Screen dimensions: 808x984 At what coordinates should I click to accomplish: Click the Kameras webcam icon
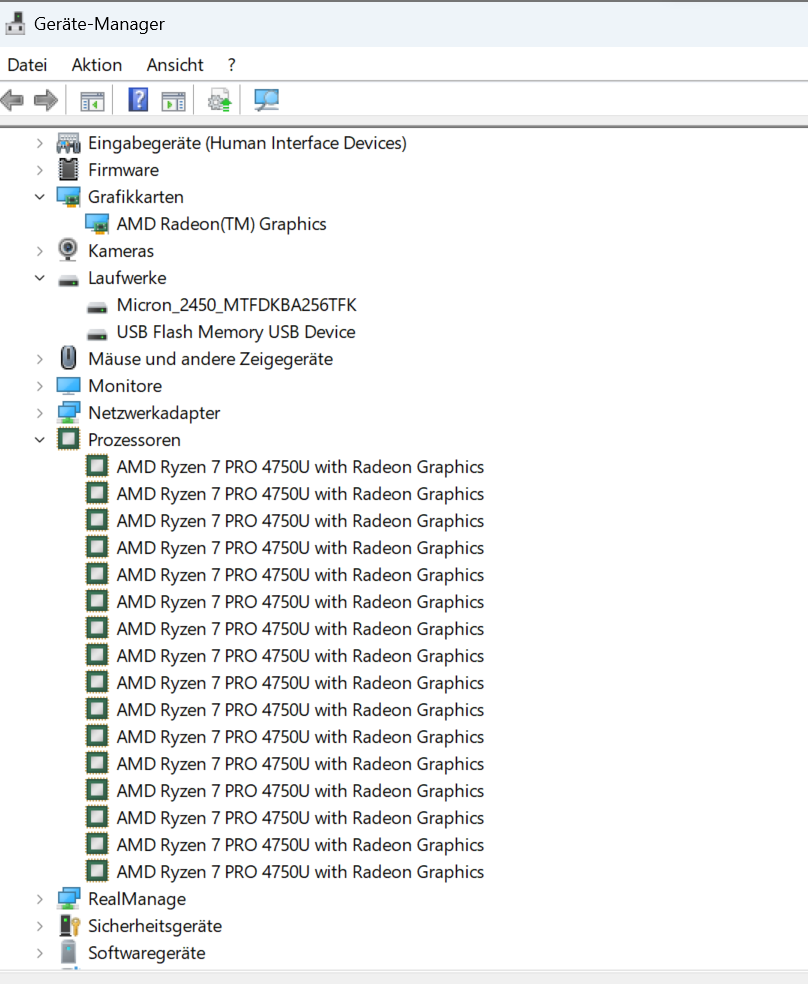[68, 250]
